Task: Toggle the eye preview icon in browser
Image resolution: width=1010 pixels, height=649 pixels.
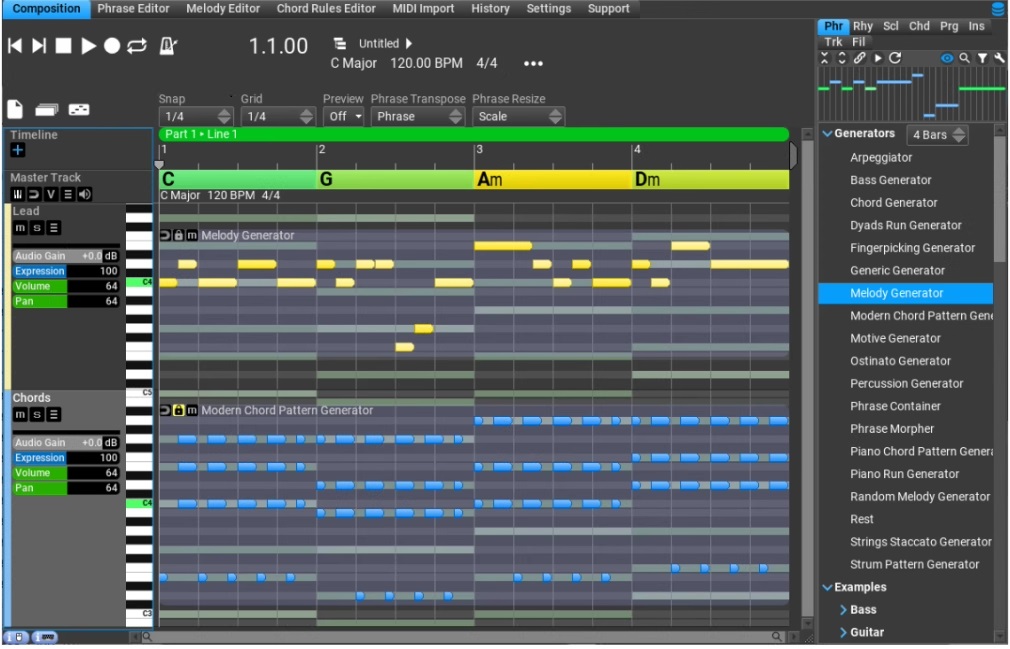Action: pos(947,59)
